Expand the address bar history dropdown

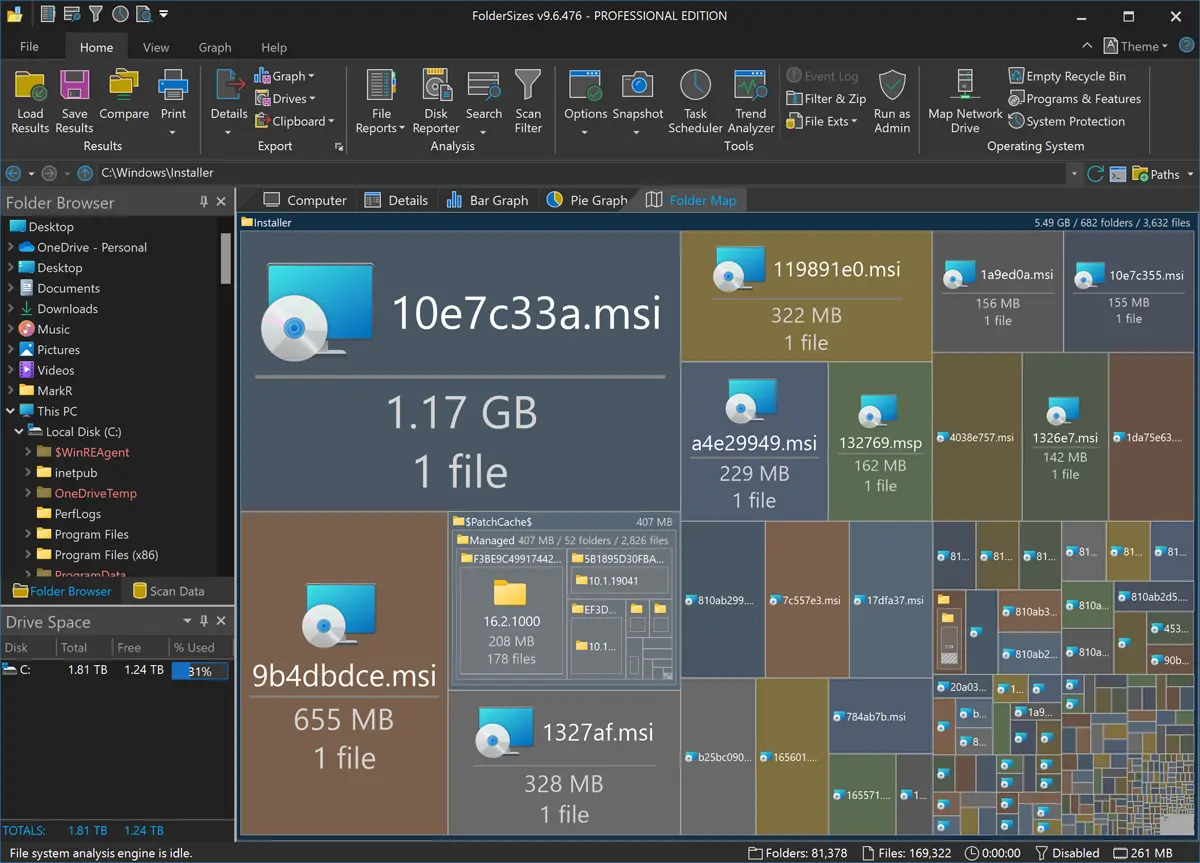pos(1074,174)
